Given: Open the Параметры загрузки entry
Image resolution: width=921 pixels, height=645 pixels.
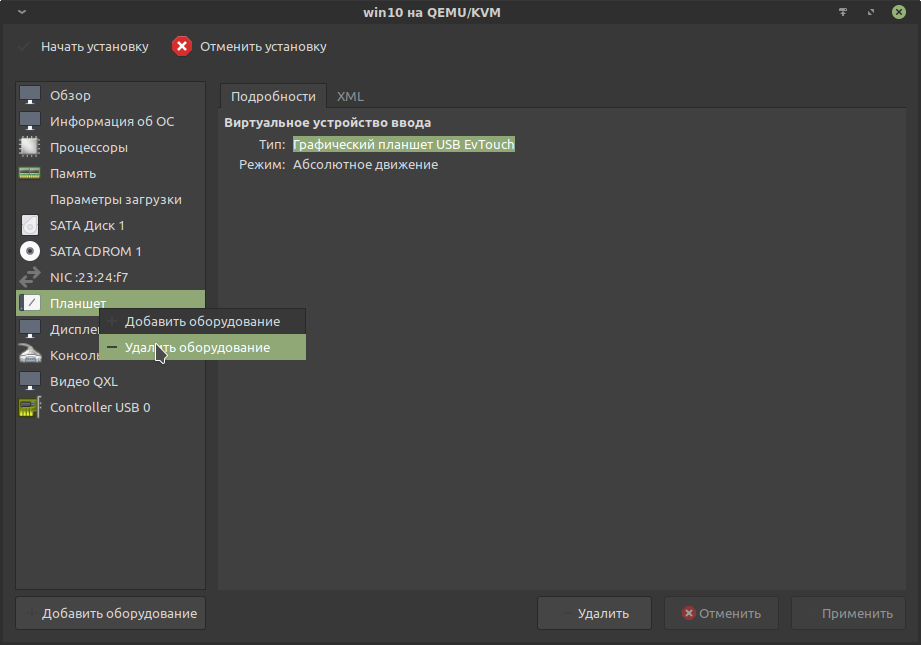Looking at the screenshot, I should pos(115,199).
